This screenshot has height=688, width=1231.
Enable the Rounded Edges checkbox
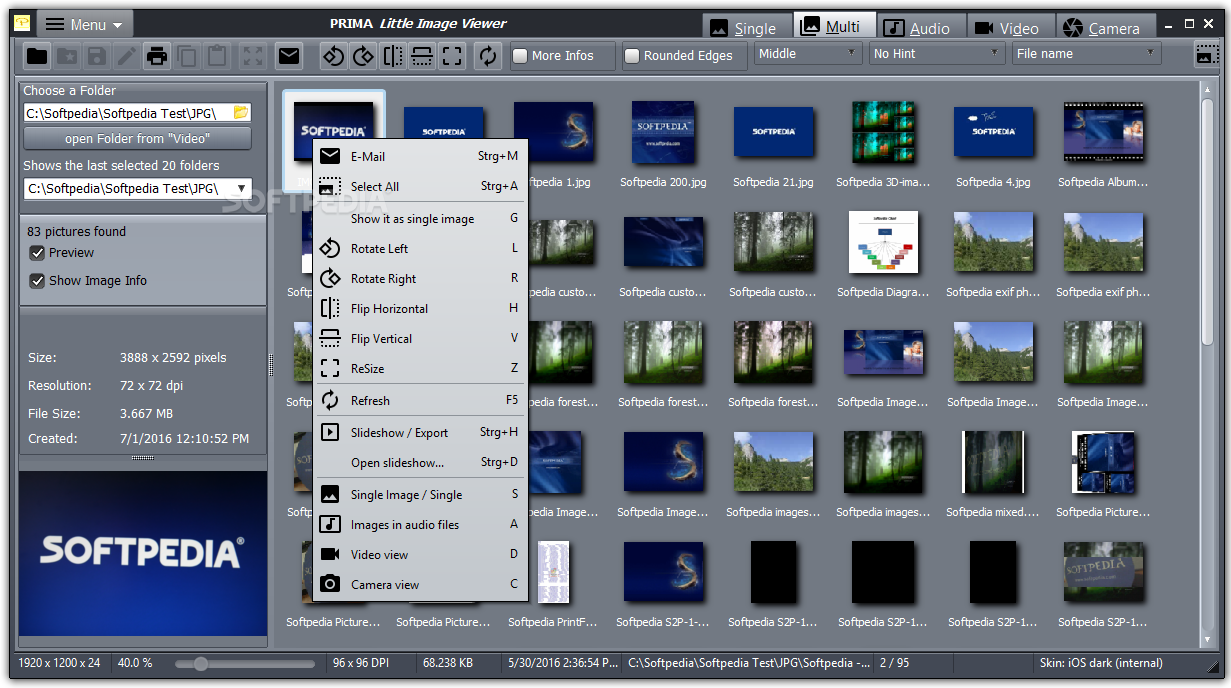tap(632, 56)
